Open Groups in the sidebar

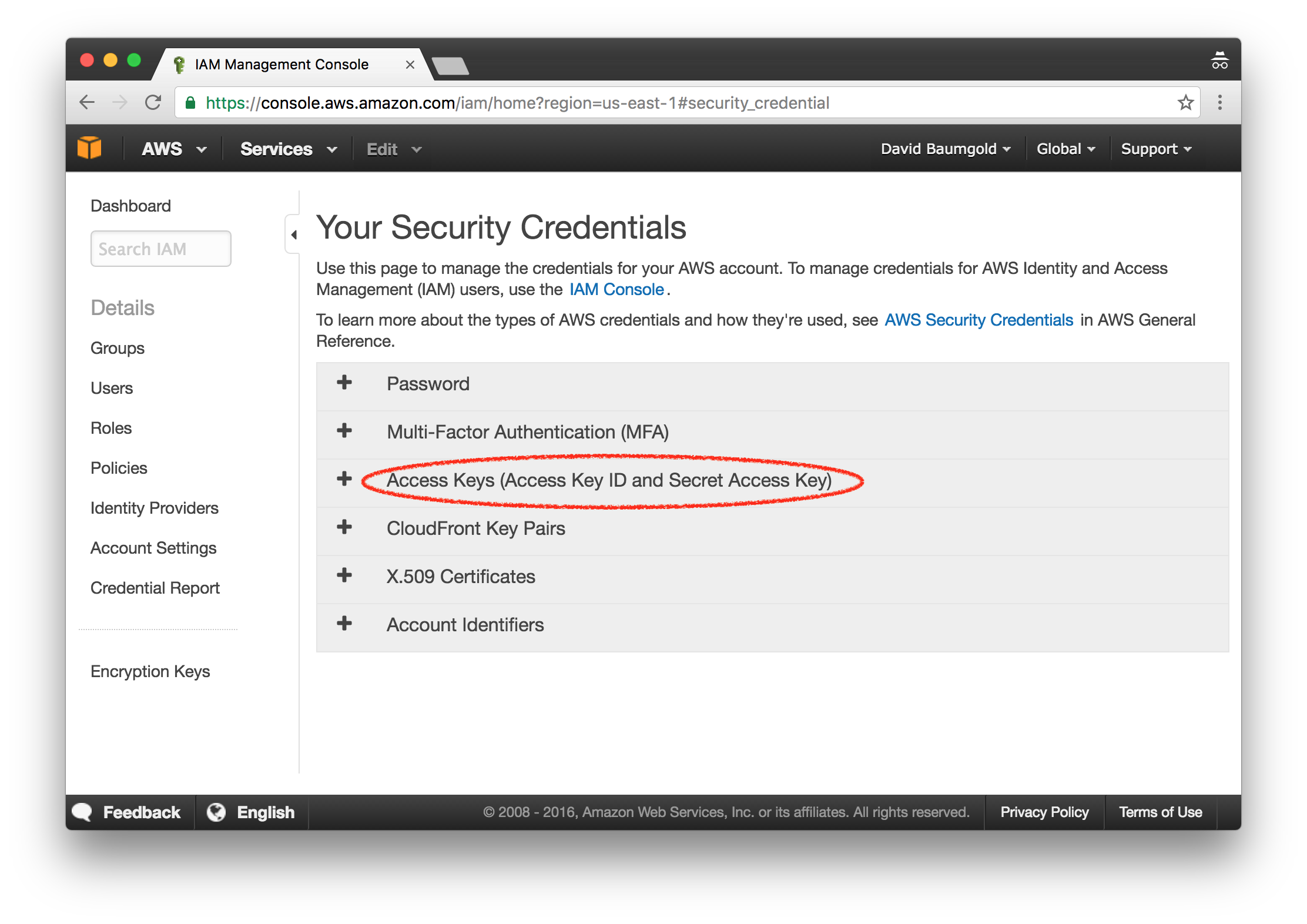(118, 348)
